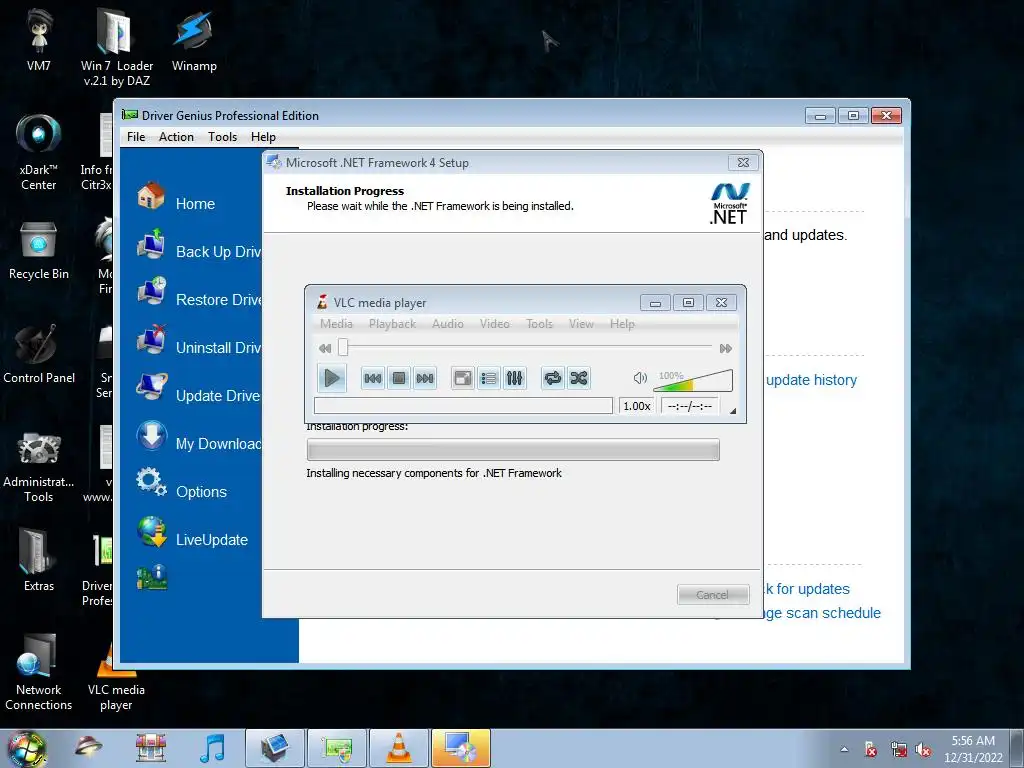
Task: Open the VLC Video menu
Action: [494, 324]
